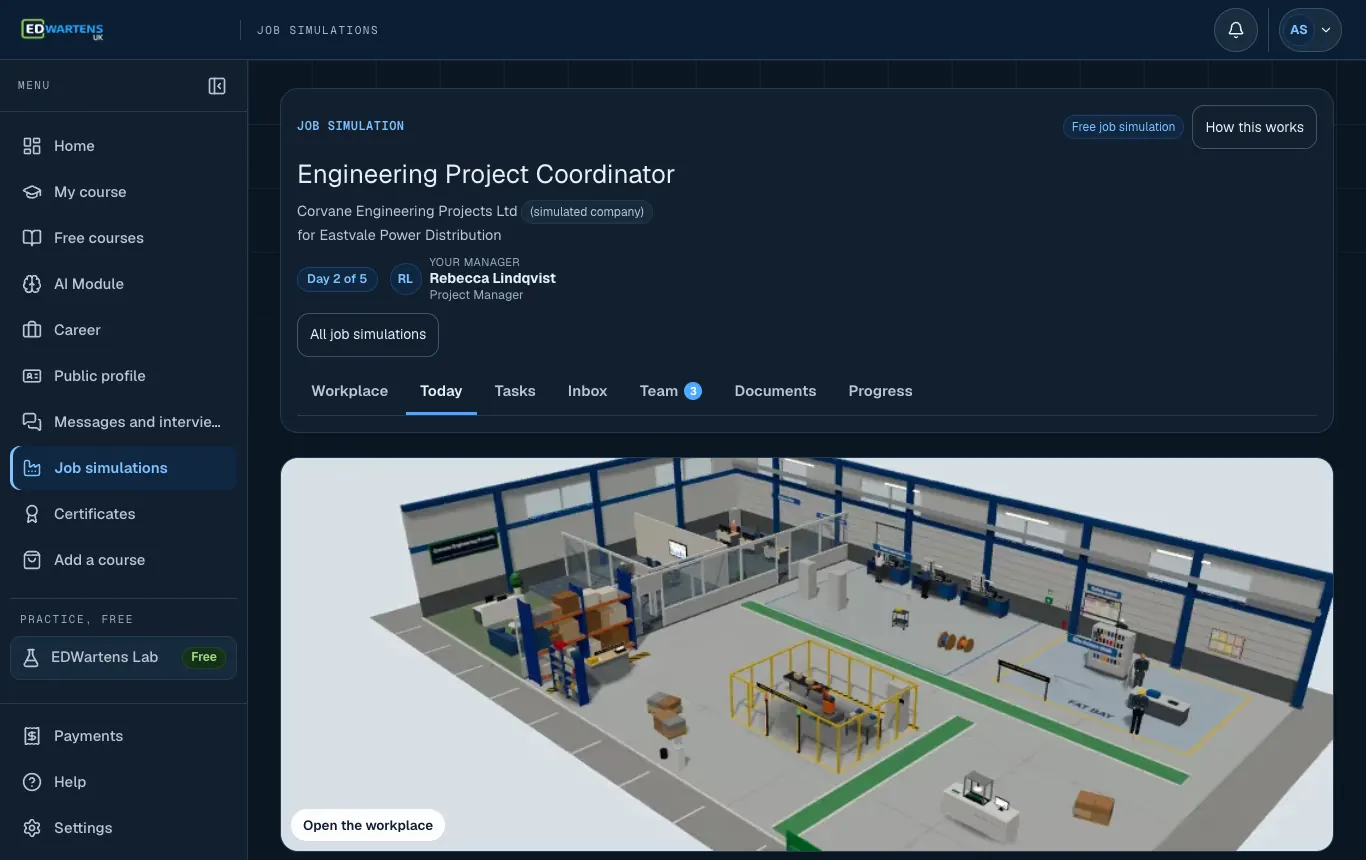Click How this works button
The image size is (1366, 860).
tap(1254, 127)
